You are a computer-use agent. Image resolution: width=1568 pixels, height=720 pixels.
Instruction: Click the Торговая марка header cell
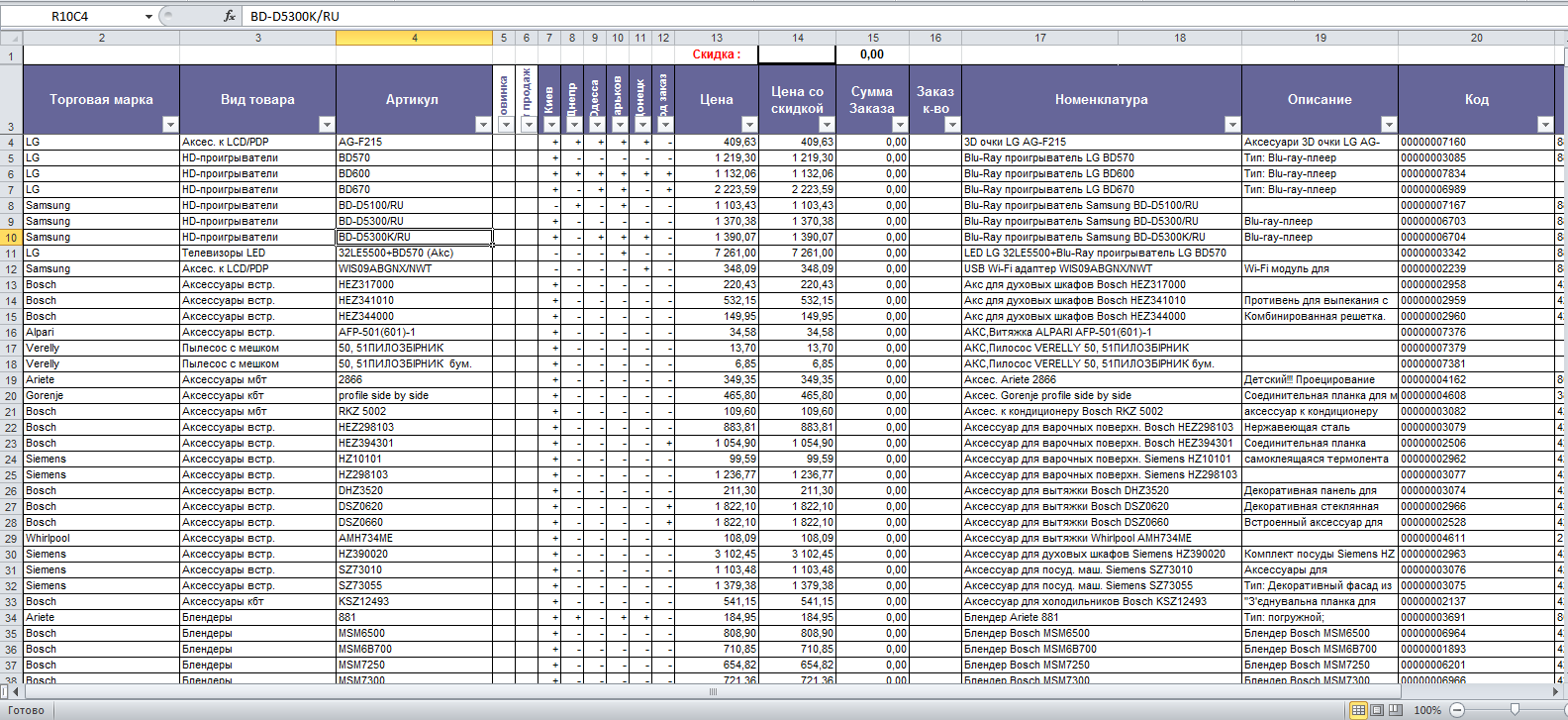point(101,99)
